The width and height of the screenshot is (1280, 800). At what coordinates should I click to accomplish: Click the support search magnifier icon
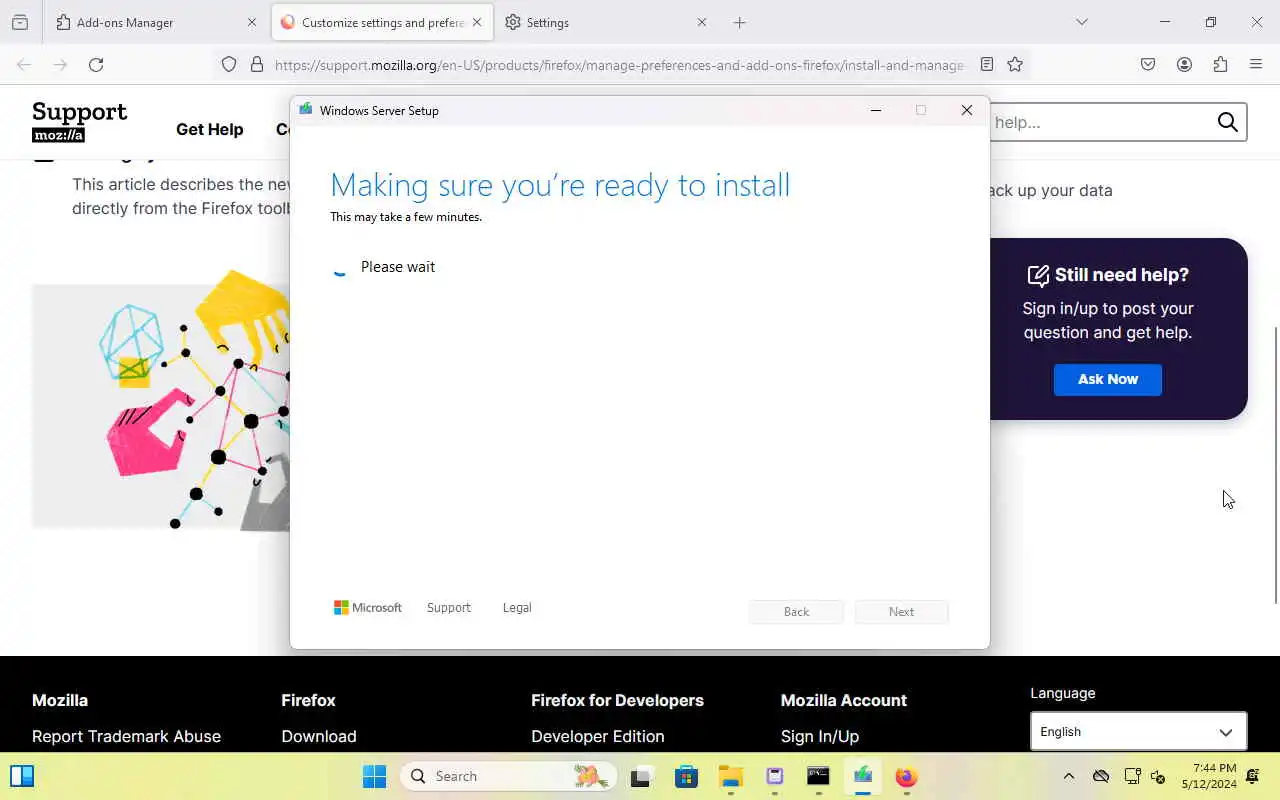point(1228,122)
